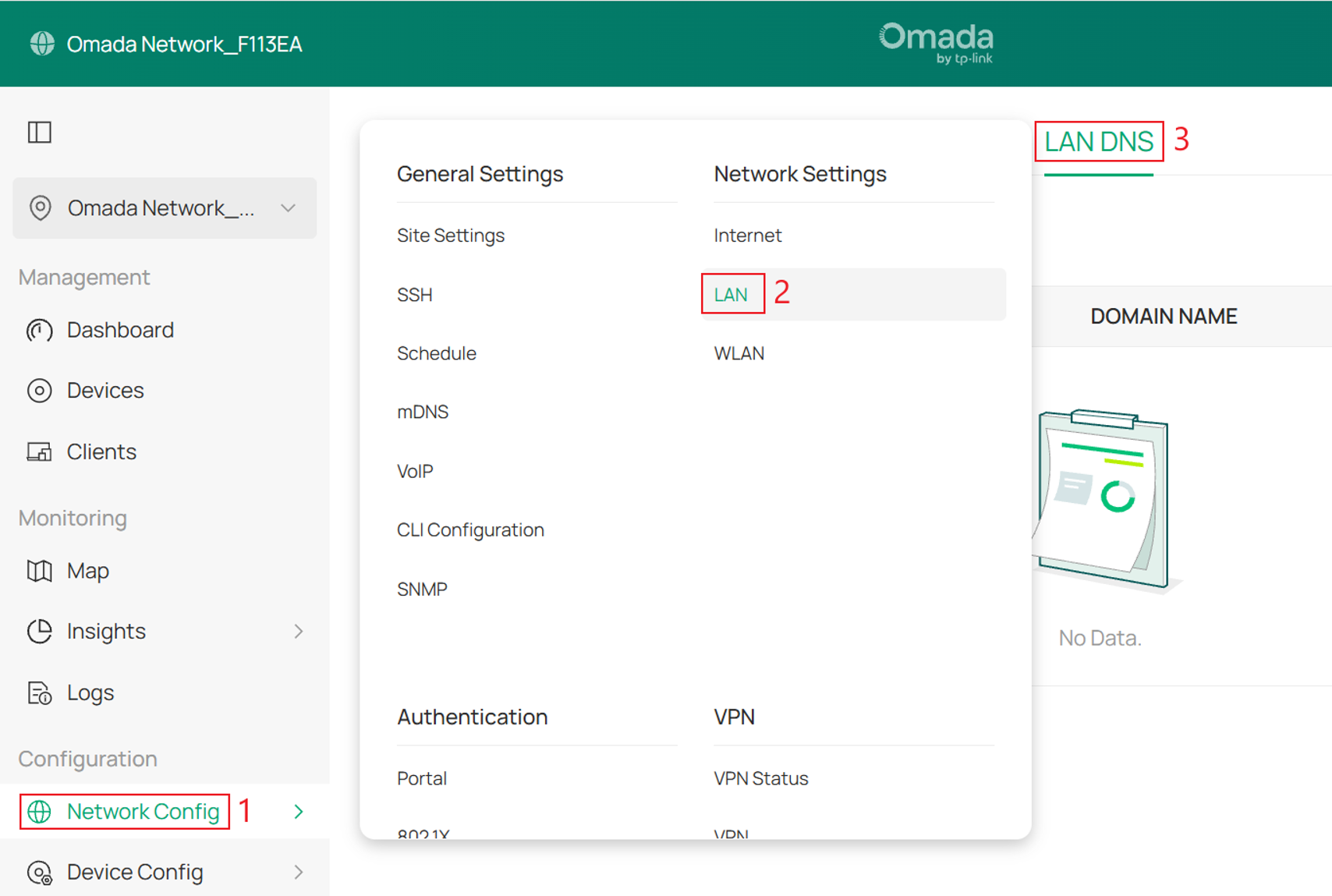Expand the Network Config chevron arrow
This screenshot has height=896, width=1332.
coord(299,812)
